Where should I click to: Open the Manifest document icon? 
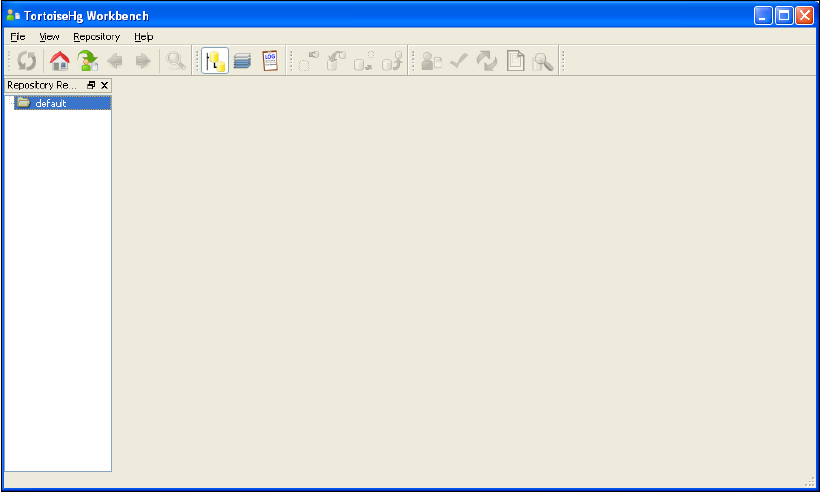pyautogui.click(x=515, y=61)
